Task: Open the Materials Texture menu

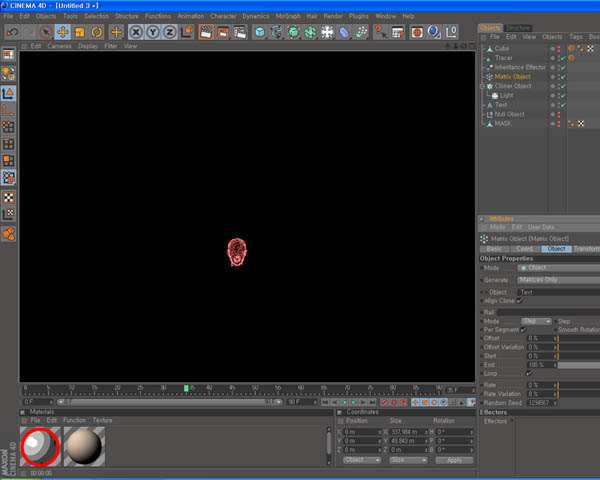Action: tap(102, 420)
